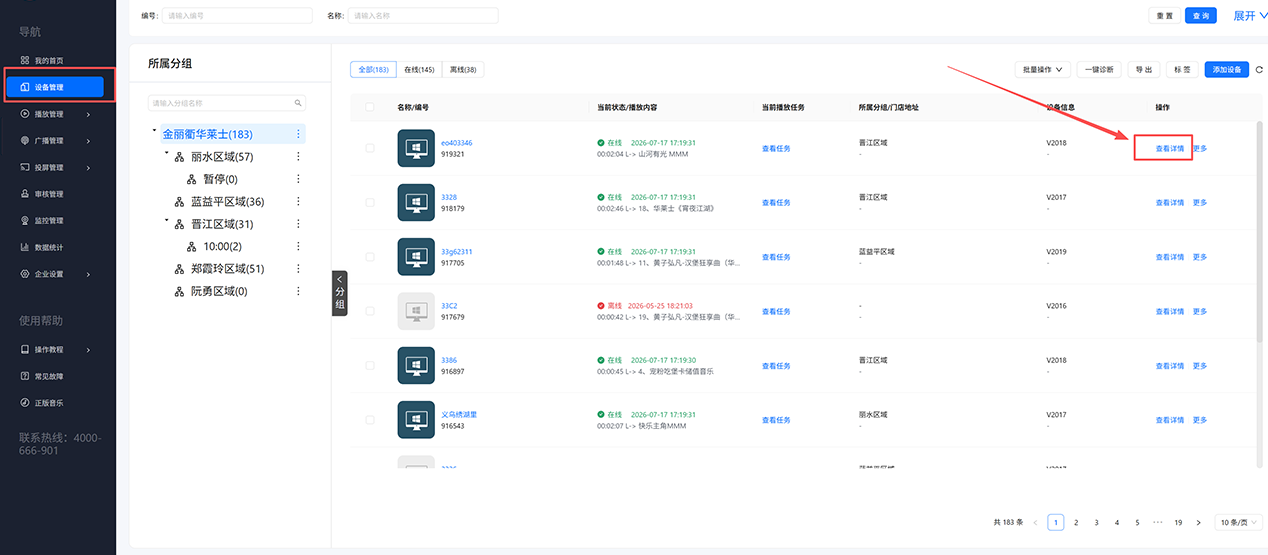
Task: Go to next page with arrow
Action: pyautogui.click(x=1199, y=522)
